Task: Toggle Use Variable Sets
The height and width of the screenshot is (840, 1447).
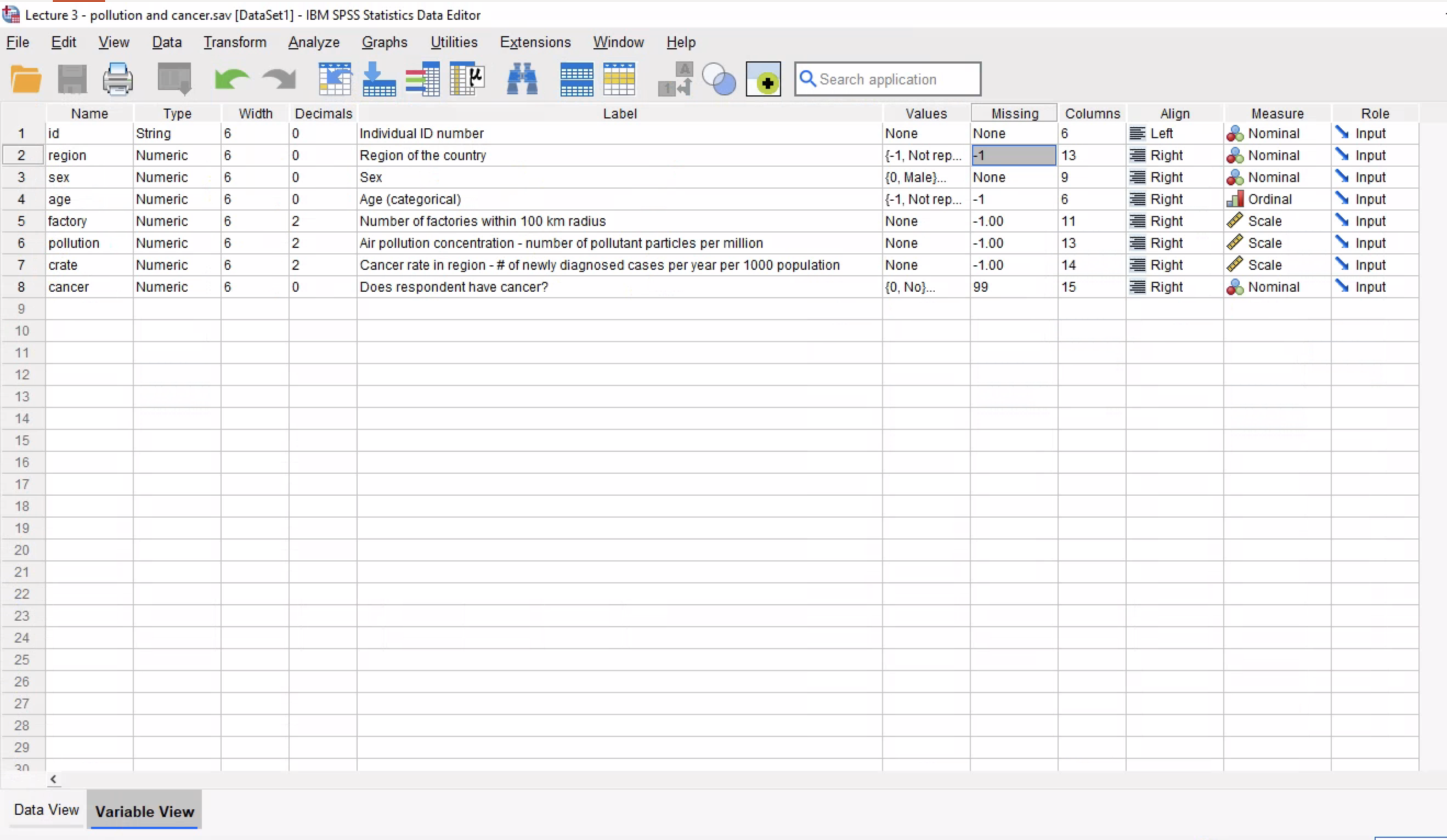Action: pos(719,78)
